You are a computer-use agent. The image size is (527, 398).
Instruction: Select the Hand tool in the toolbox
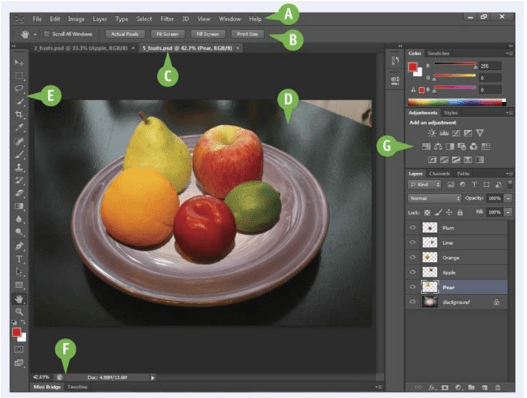(19, 298)
